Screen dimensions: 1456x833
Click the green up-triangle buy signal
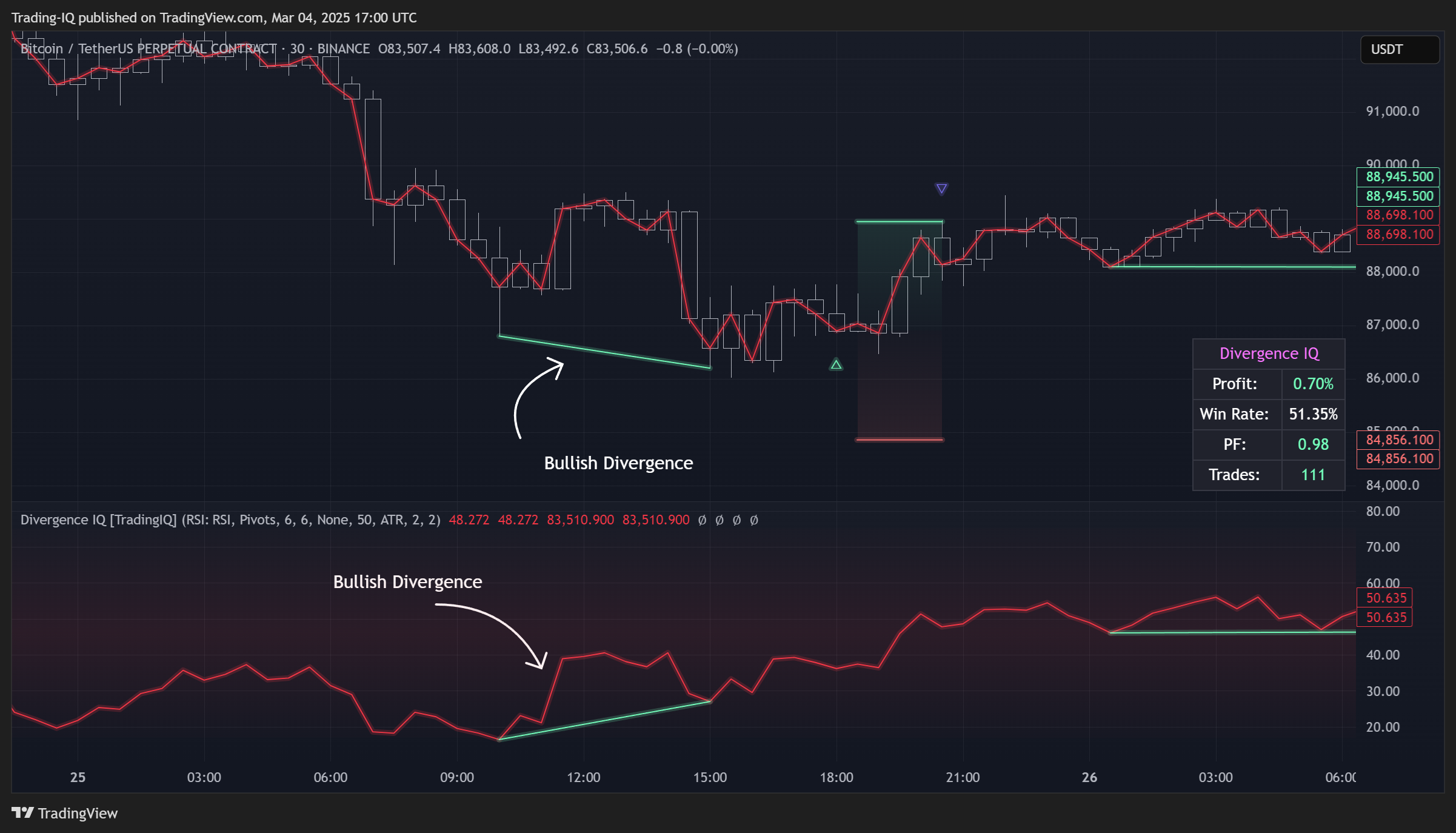836,364
